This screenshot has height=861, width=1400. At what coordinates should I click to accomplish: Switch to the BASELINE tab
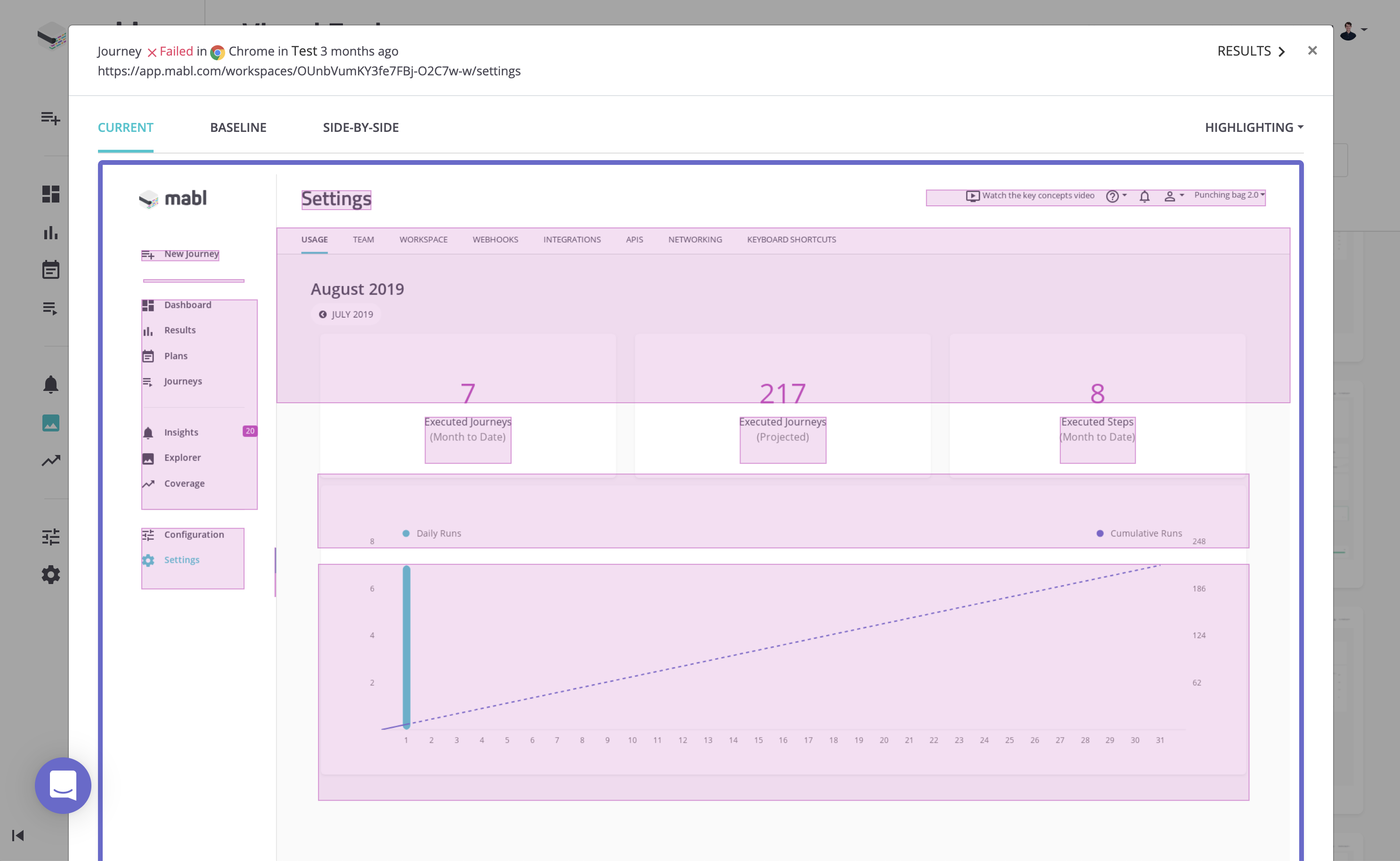pyautogui.click(x=238, y=128)
